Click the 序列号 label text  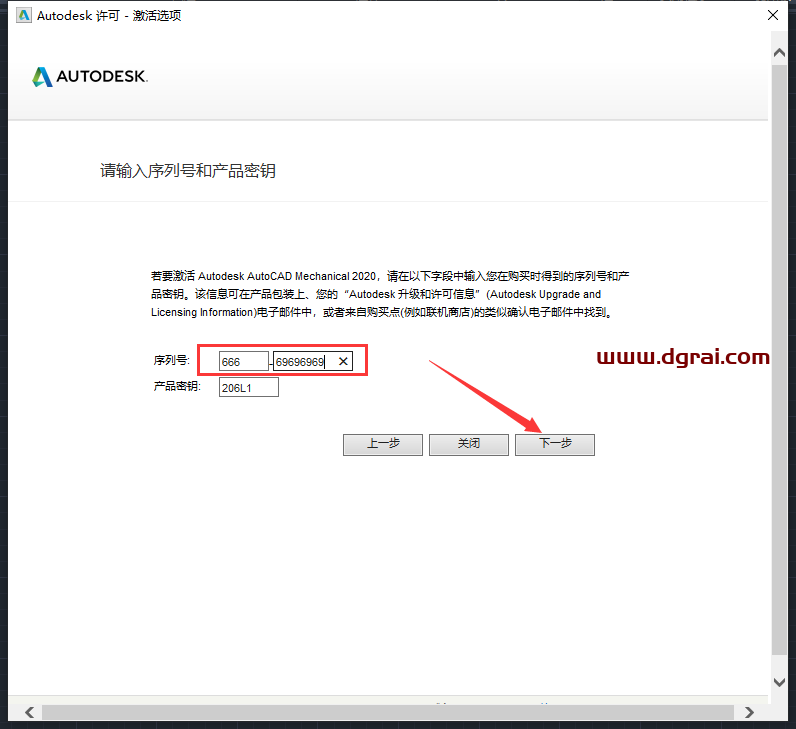pos(172,360)
